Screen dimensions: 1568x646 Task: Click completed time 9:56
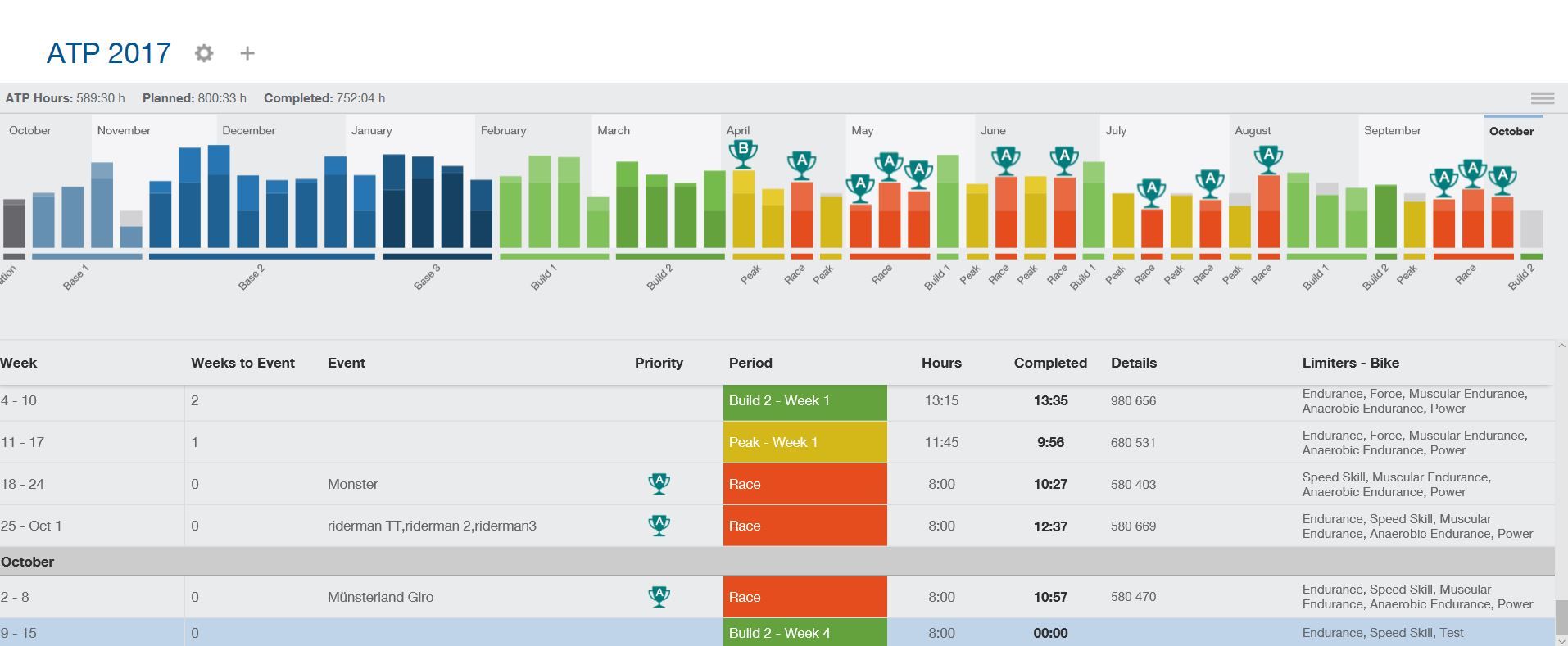pyautogui.click(x=1050, y=442)
